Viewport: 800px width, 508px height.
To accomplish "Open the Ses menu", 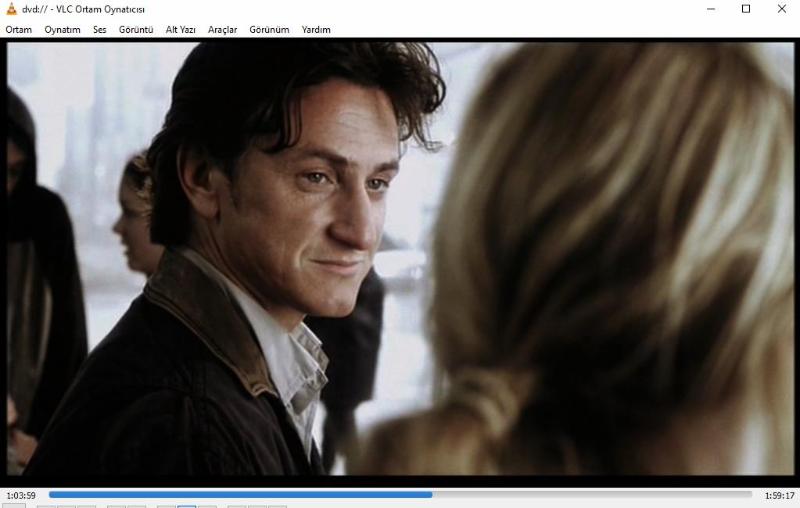I will [x=100, y=30].
